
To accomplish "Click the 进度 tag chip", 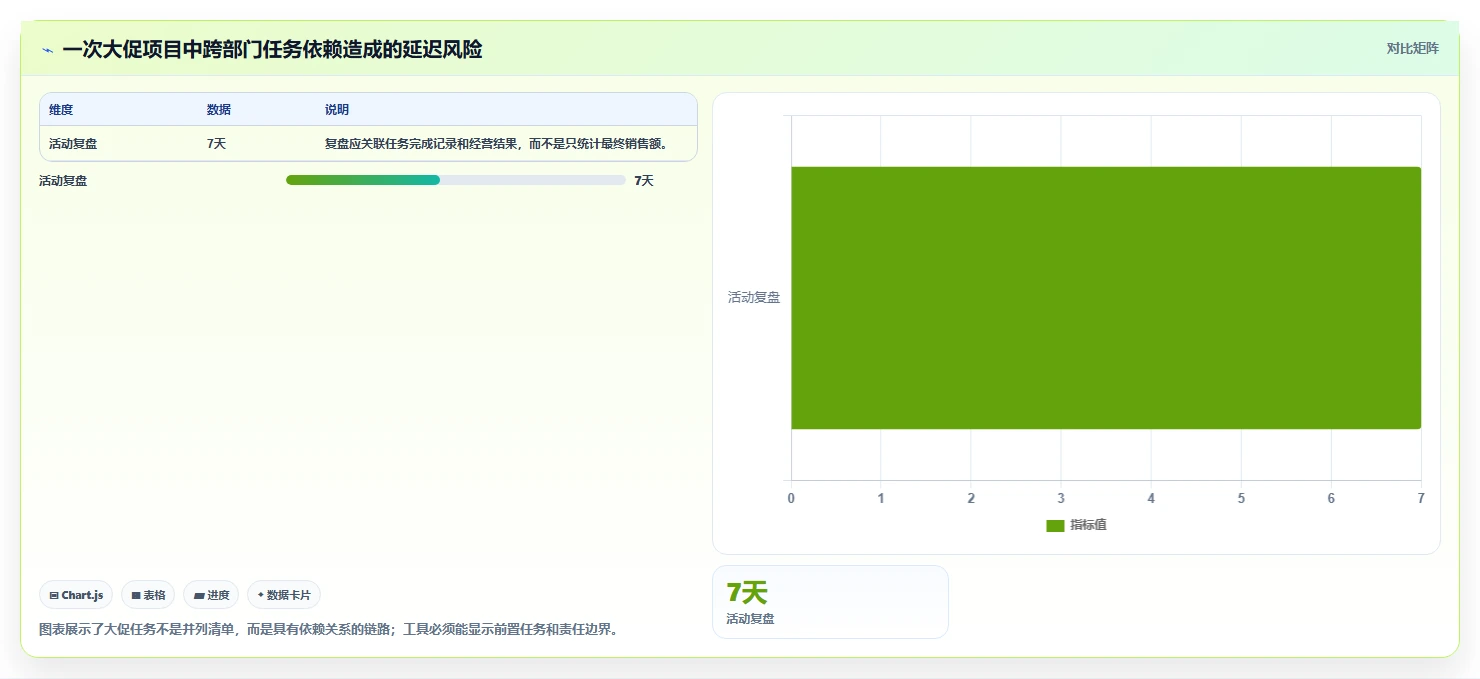I will (211, 595).
